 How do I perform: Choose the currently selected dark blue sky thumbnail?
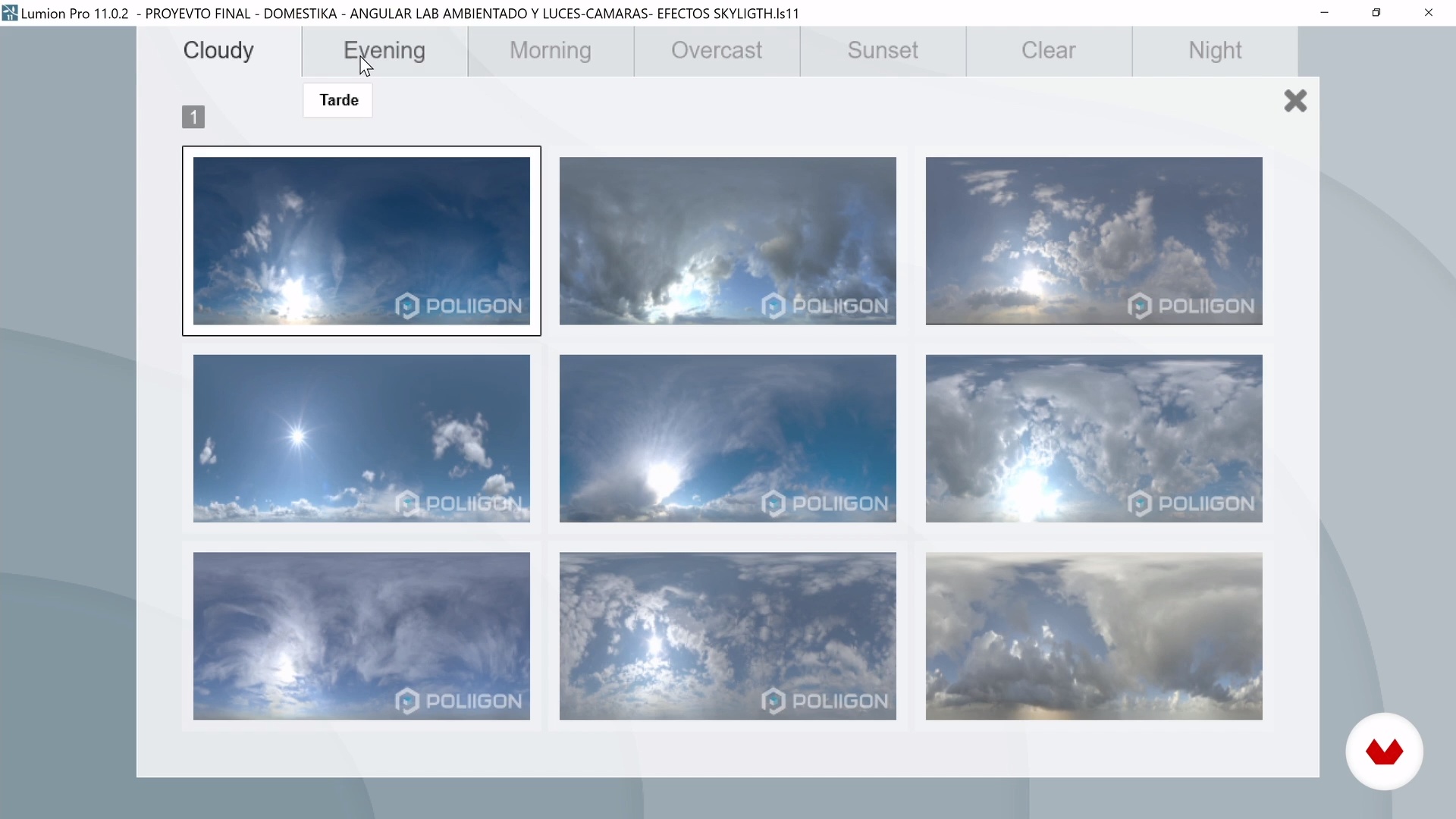point(362,241)
